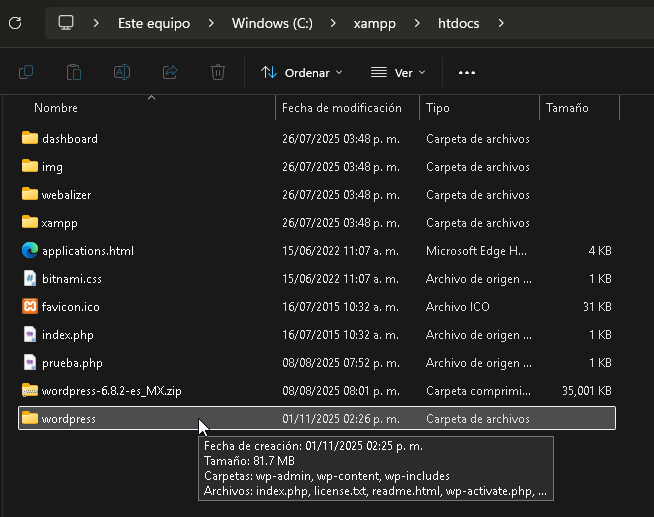The image size is (654, 517).
Task: Expand chevron after the computer icon
Action: point(96,23)
